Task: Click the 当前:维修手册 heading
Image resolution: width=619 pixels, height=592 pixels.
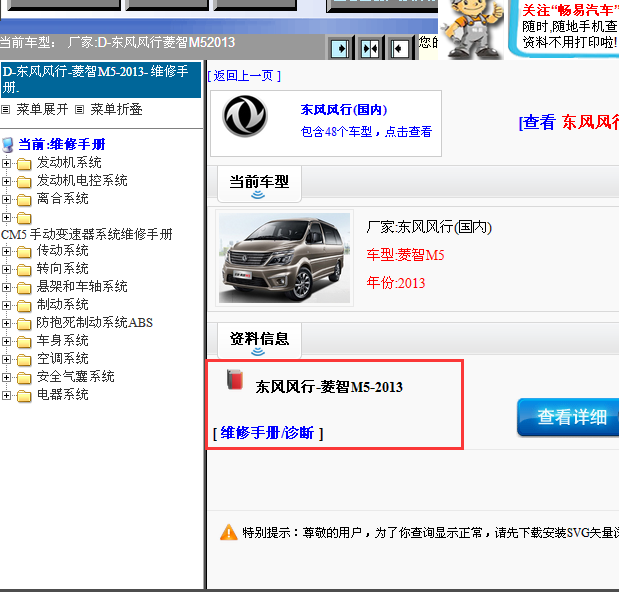Action: [x=62, y=144]
